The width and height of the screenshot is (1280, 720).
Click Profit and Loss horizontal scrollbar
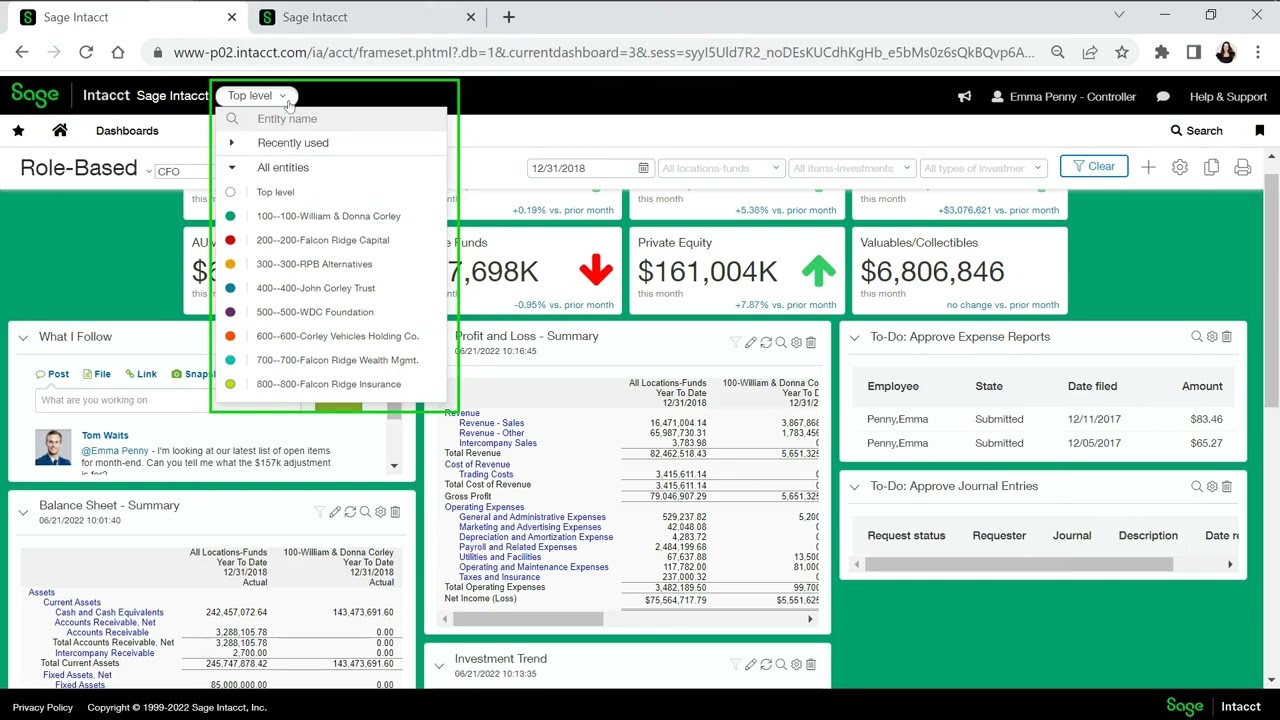[528, 620]
